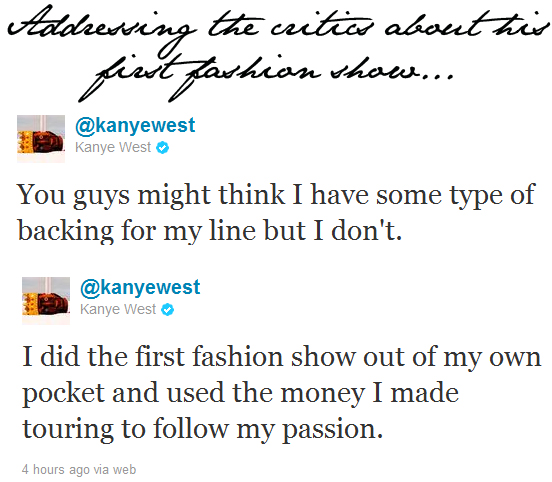Image resolution: width=552 pixels, height=482 pixels.
Task: Open the profile picture in the first tweet
Action: pos(41,139)
